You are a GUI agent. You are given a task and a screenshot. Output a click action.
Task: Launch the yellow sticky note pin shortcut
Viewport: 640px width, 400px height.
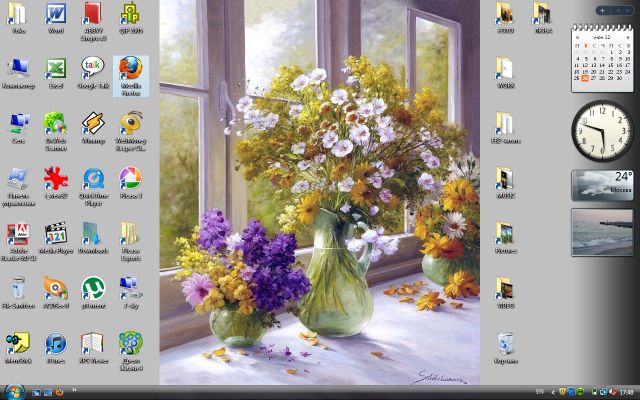coord(18,347)
